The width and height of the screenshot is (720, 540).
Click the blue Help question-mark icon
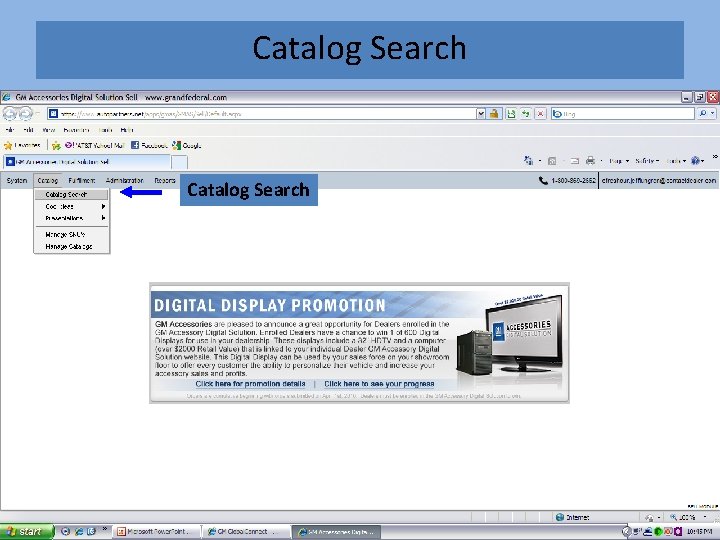point(695,161)
